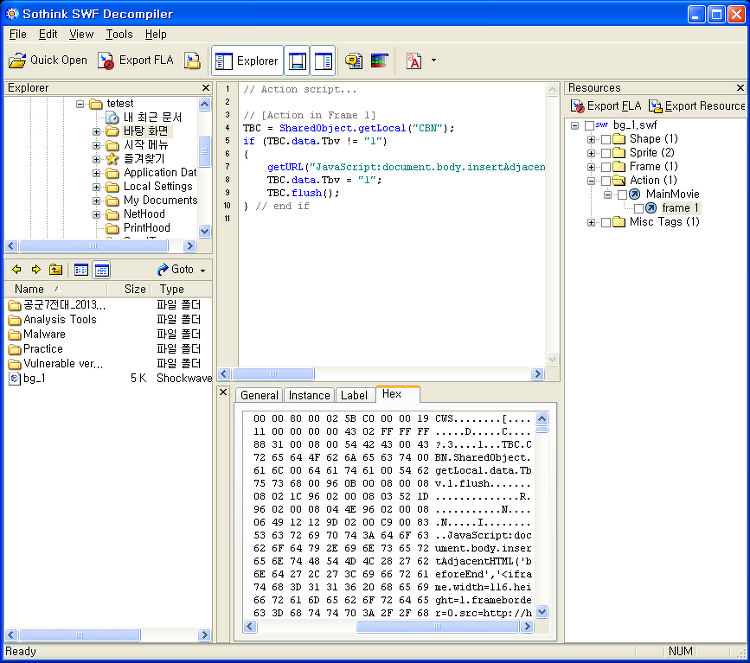
Task: Switch to details view icon
Action: pyautogui.click(x=101, y=270)
